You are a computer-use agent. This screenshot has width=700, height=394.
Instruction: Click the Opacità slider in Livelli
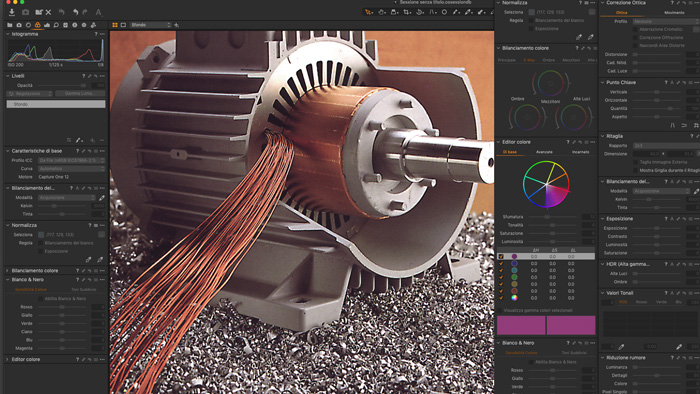pyautogui.click(x=62, y=85)
